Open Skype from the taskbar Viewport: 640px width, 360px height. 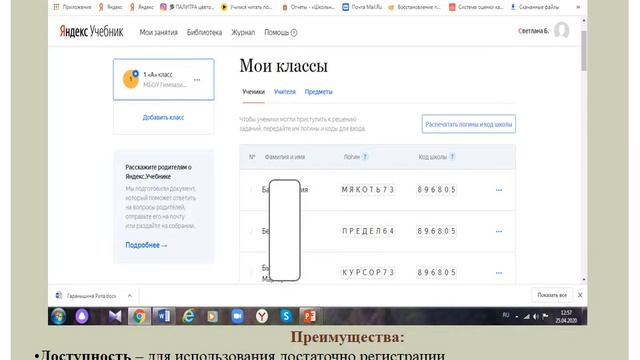[x=286, y=316]
